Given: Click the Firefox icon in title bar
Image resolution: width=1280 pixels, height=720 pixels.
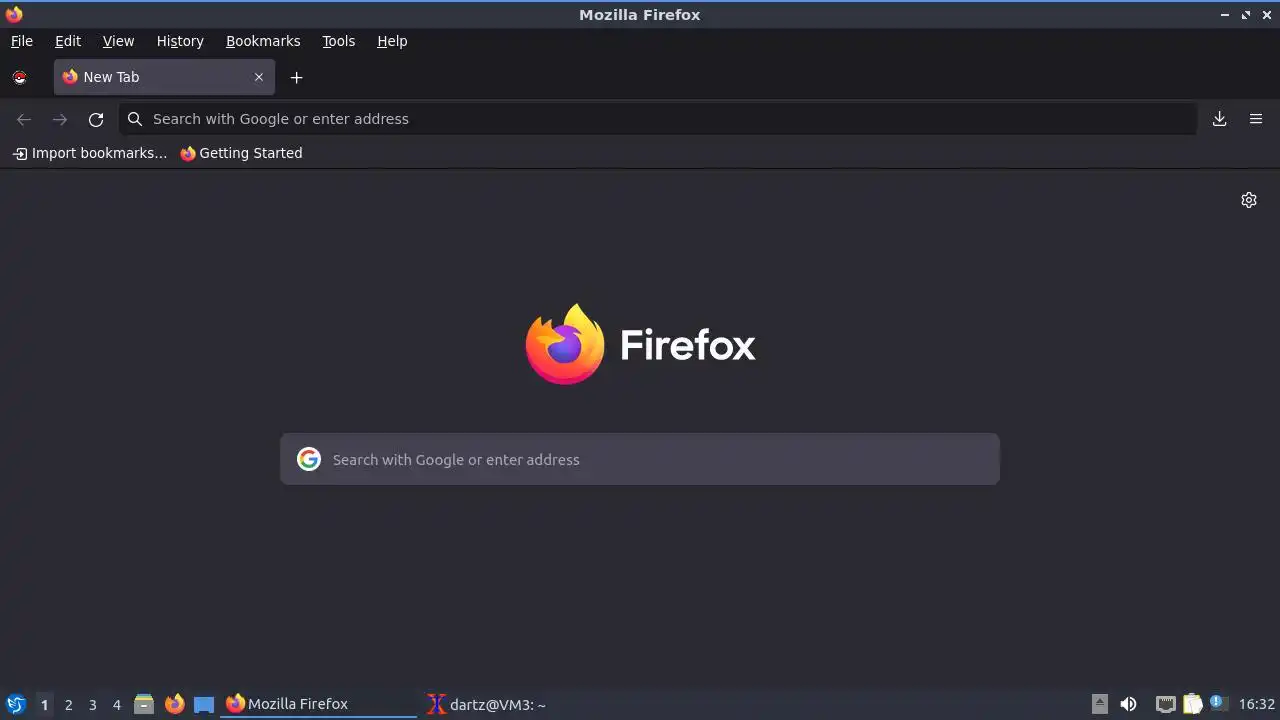Looking at the screenshot, I should pos(14,14).
